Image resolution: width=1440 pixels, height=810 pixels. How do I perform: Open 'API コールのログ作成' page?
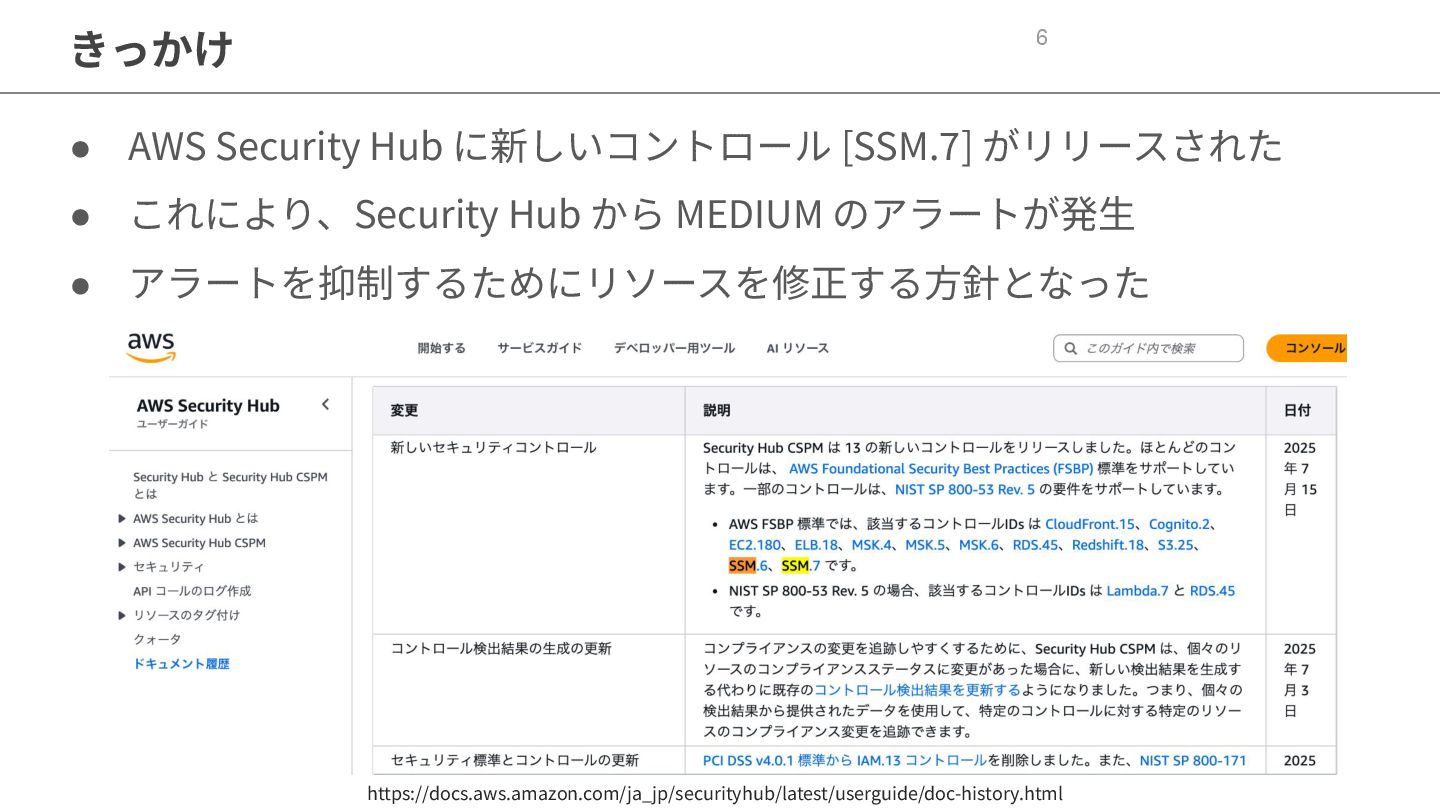(x=192, y=591)
